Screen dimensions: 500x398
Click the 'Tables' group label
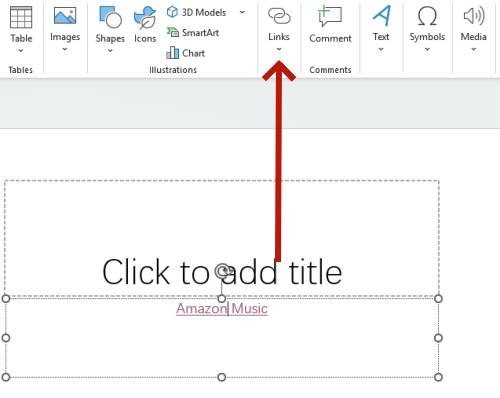21,70
